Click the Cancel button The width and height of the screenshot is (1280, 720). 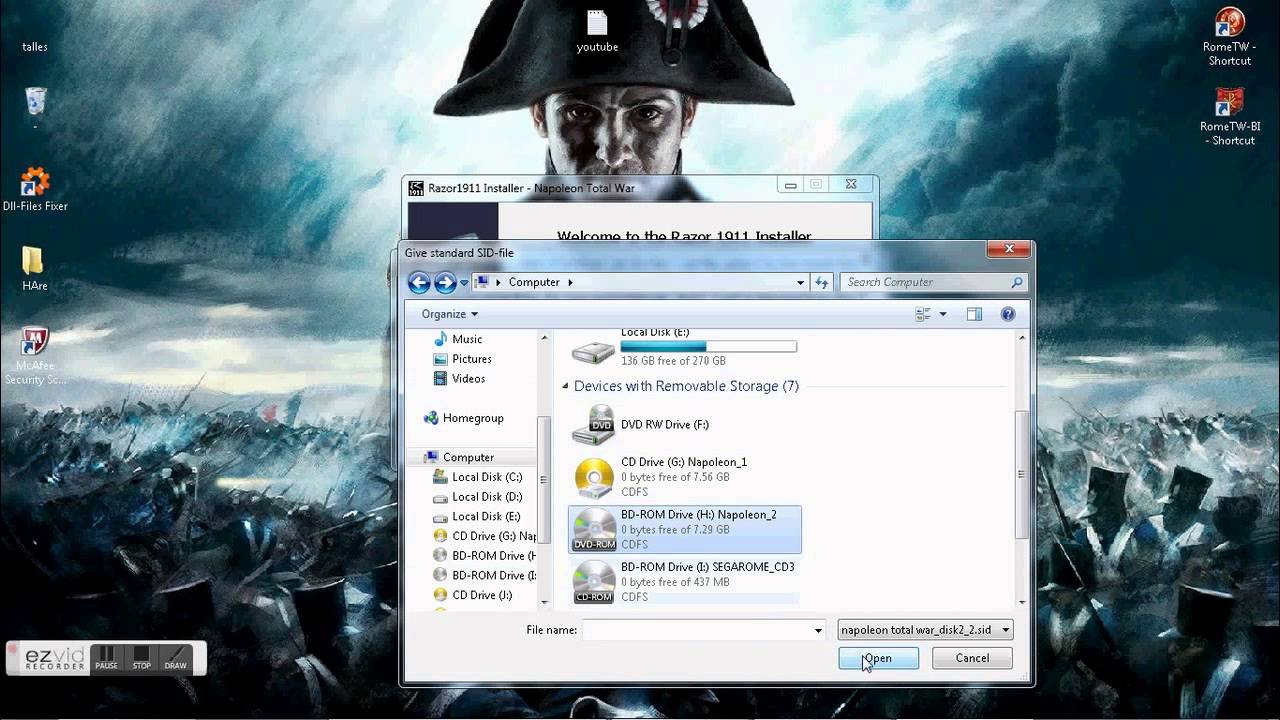[972, 658]
